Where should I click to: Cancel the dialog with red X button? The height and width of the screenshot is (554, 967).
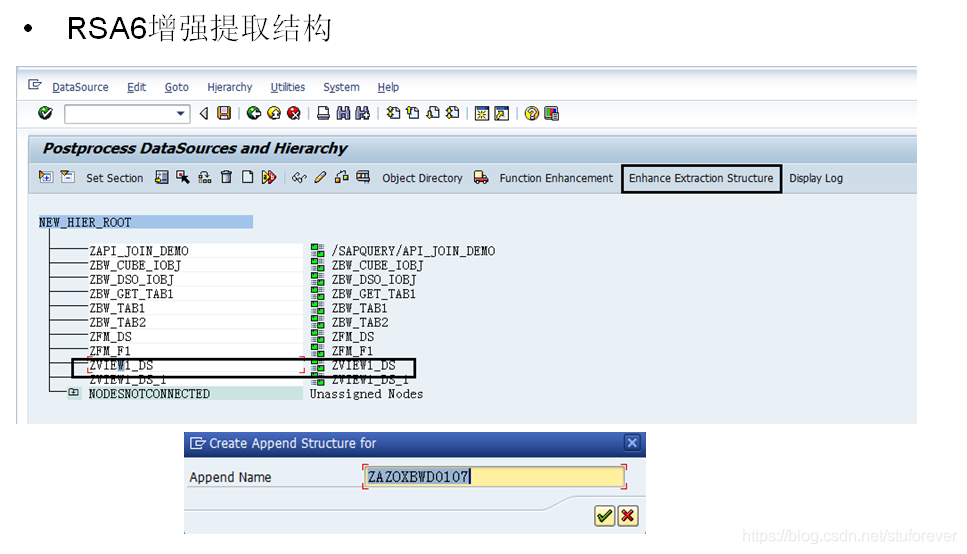coord(628,516)
